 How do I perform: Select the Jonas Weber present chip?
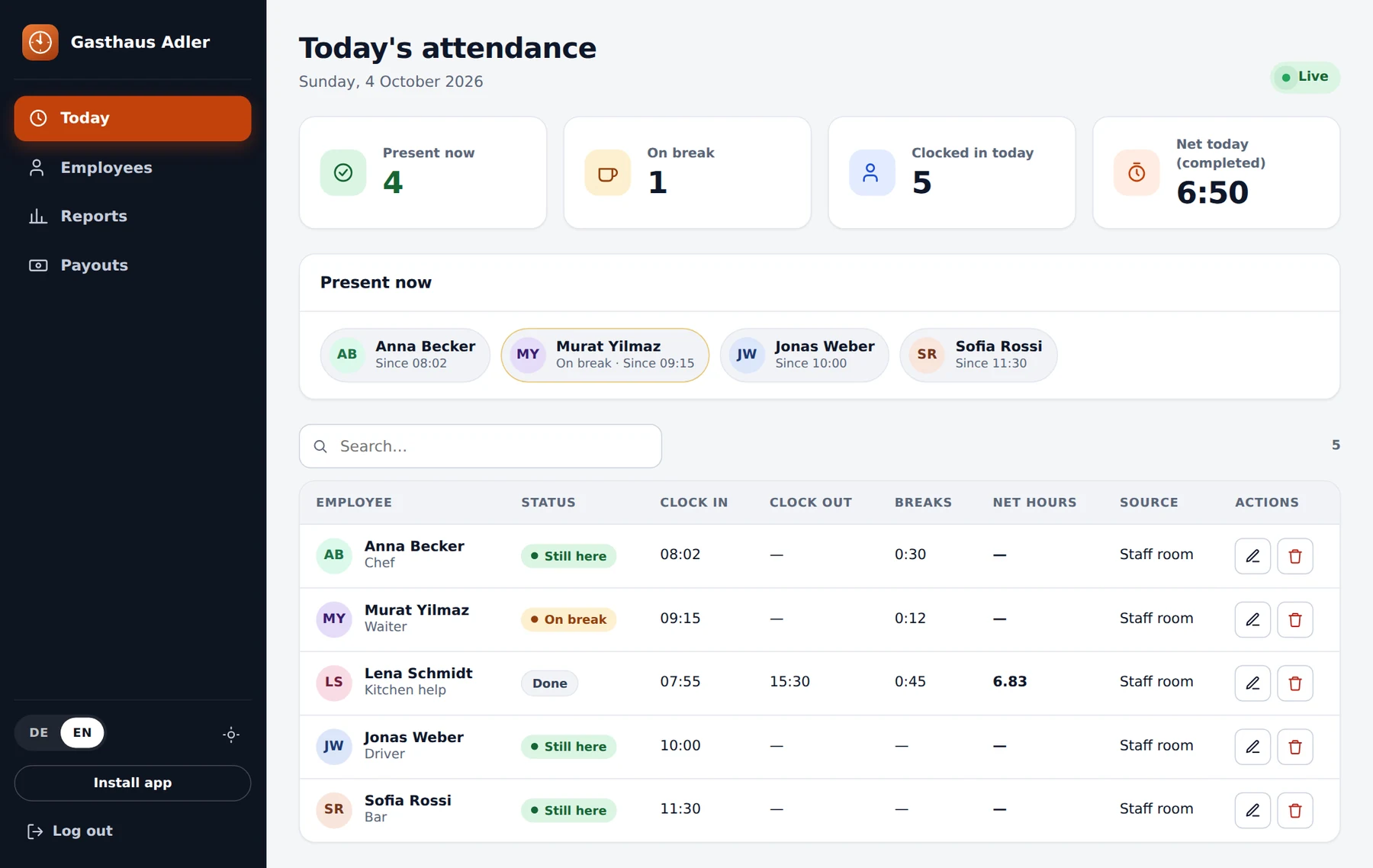click(805, 355)
